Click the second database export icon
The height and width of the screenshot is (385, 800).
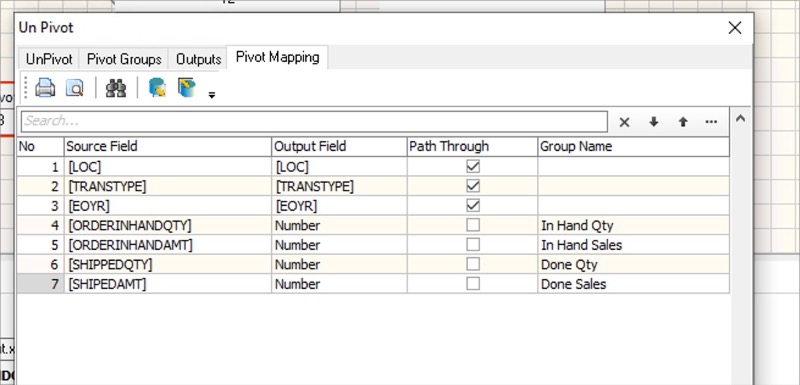187,87
